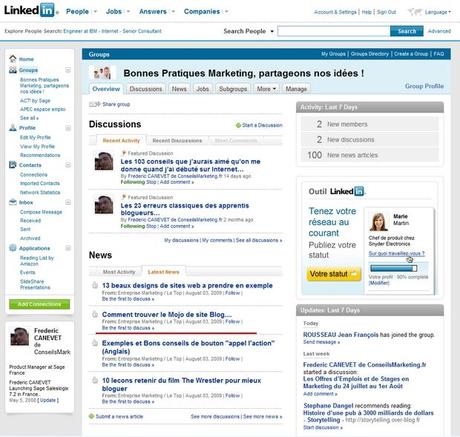
Task: Click the Submit a news article icon
Action: pos(91,416)
